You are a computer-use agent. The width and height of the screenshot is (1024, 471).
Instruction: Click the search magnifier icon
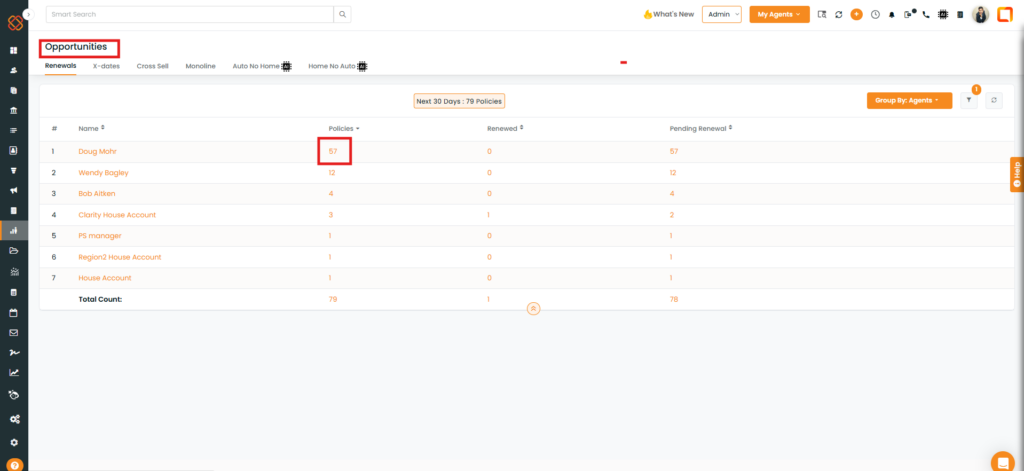(x=342, y=15)
